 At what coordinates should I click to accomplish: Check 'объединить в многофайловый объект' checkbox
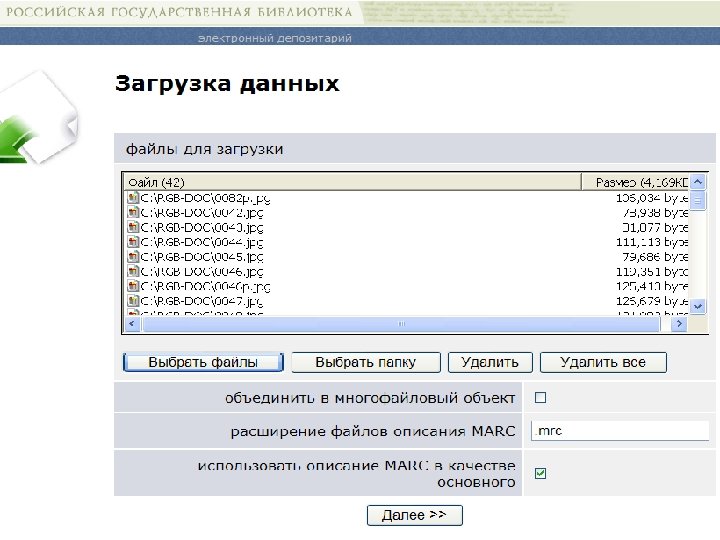pyautogui.click(x=540, y=398)
